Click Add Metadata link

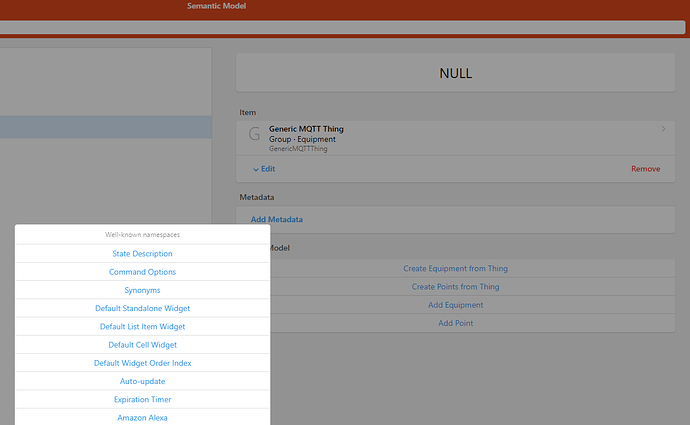tap(277, 220)
